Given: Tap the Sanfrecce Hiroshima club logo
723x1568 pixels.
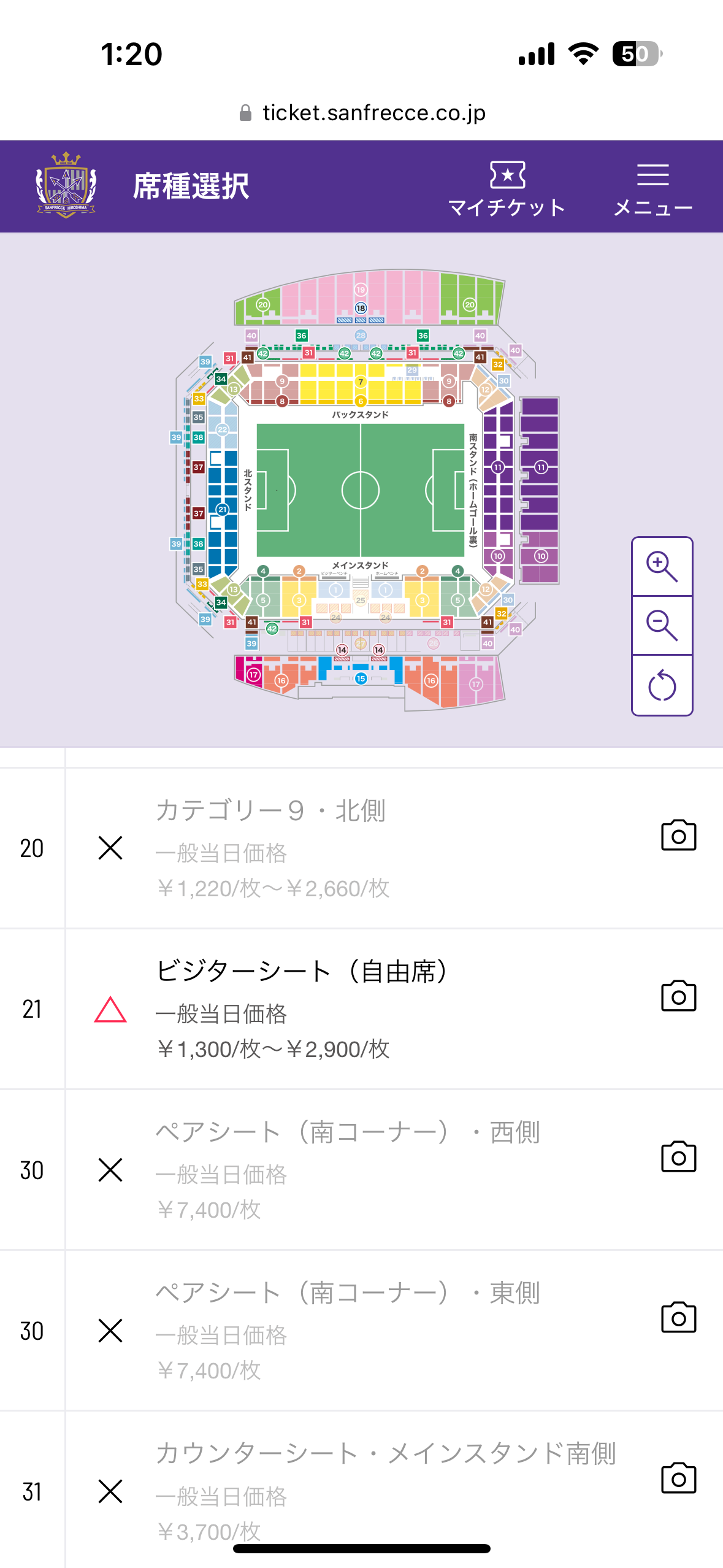Looking at the screenshot, I should click(66, 185).
